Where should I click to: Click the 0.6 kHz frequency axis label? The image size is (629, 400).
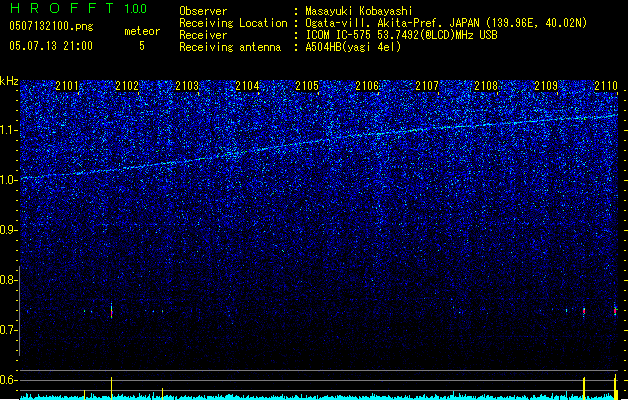pos(9,380)
